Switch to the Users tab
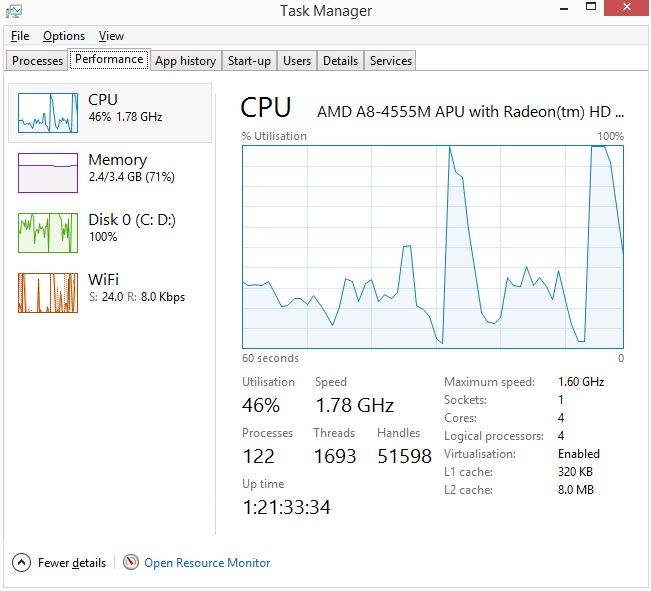651x591 pixels. pyautogui.click(x=297, y=61)
